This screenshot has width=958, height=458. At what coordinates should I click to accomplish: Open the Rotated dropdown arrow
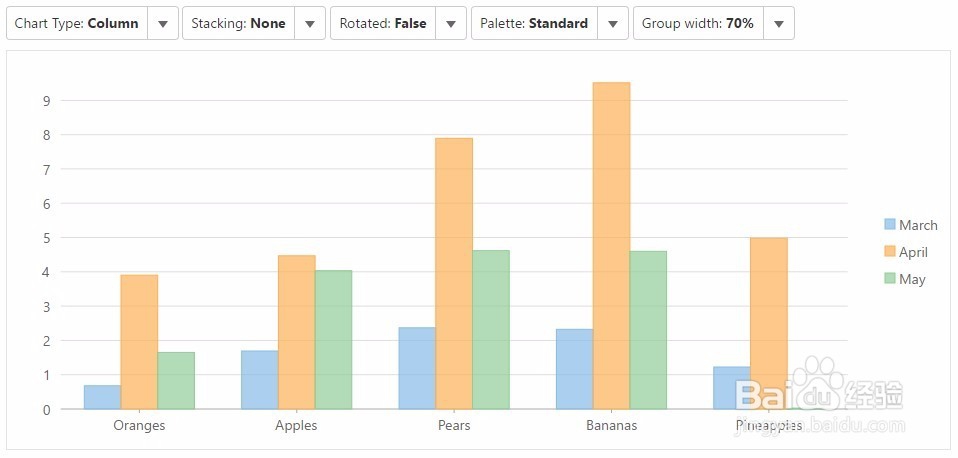[x=451, y=24]
